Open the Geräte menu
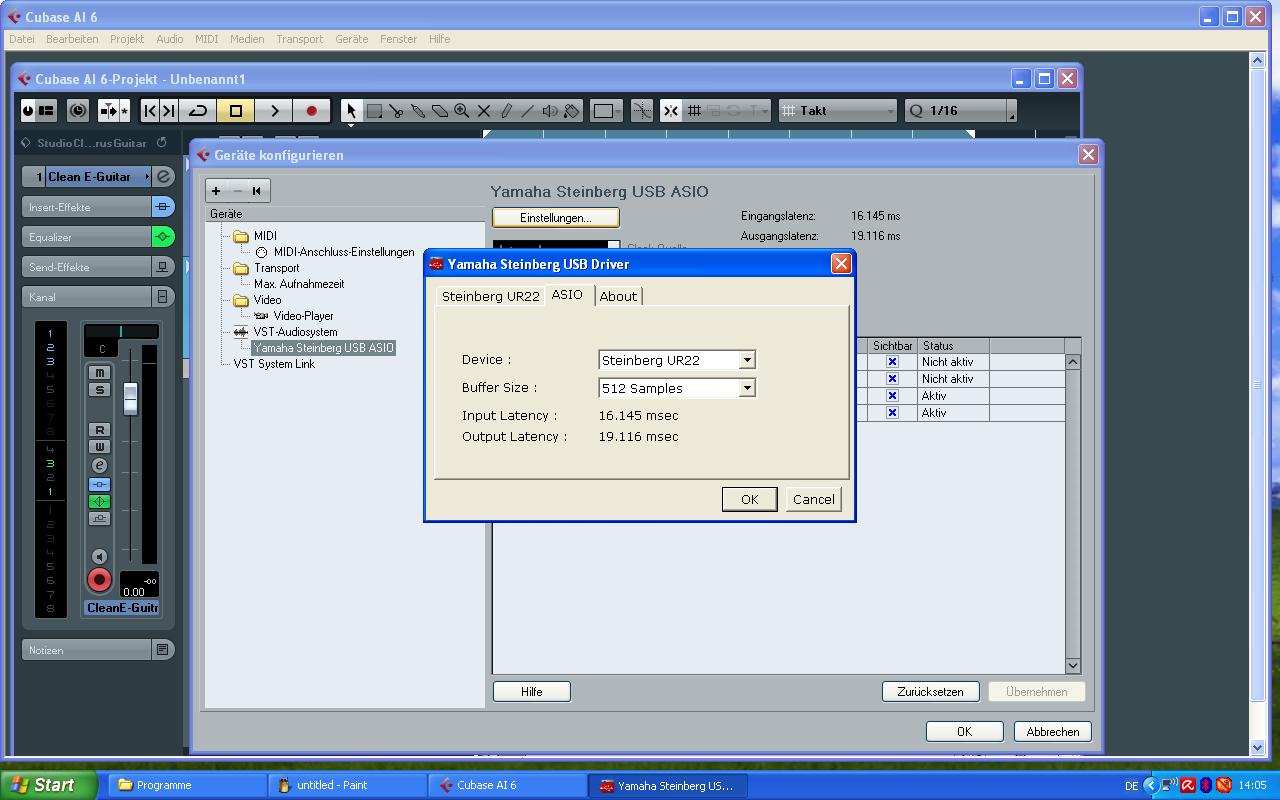 tap(351, 39)
